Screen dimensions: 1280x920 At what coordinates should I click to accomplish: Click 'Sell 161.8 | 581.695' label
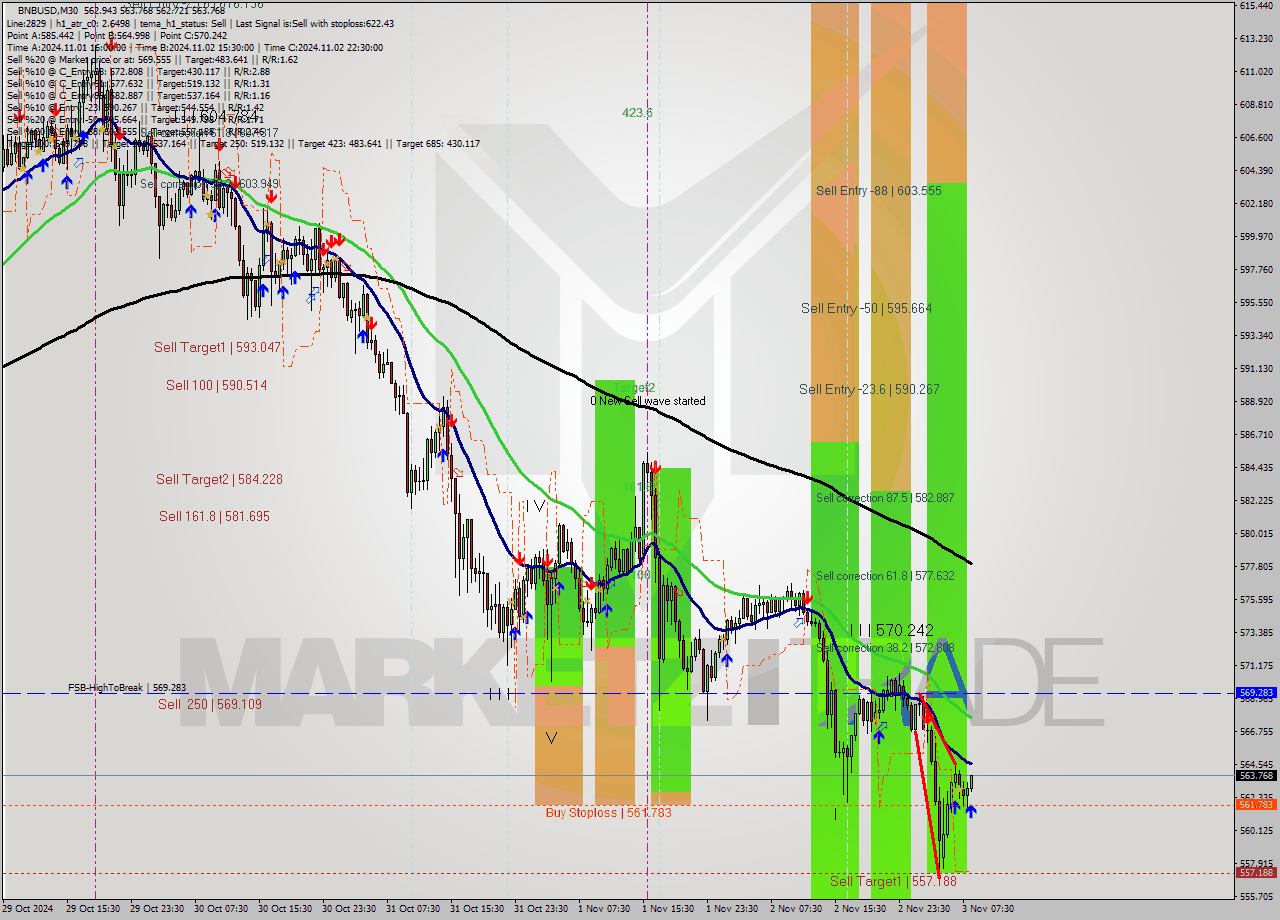[214, 516]
